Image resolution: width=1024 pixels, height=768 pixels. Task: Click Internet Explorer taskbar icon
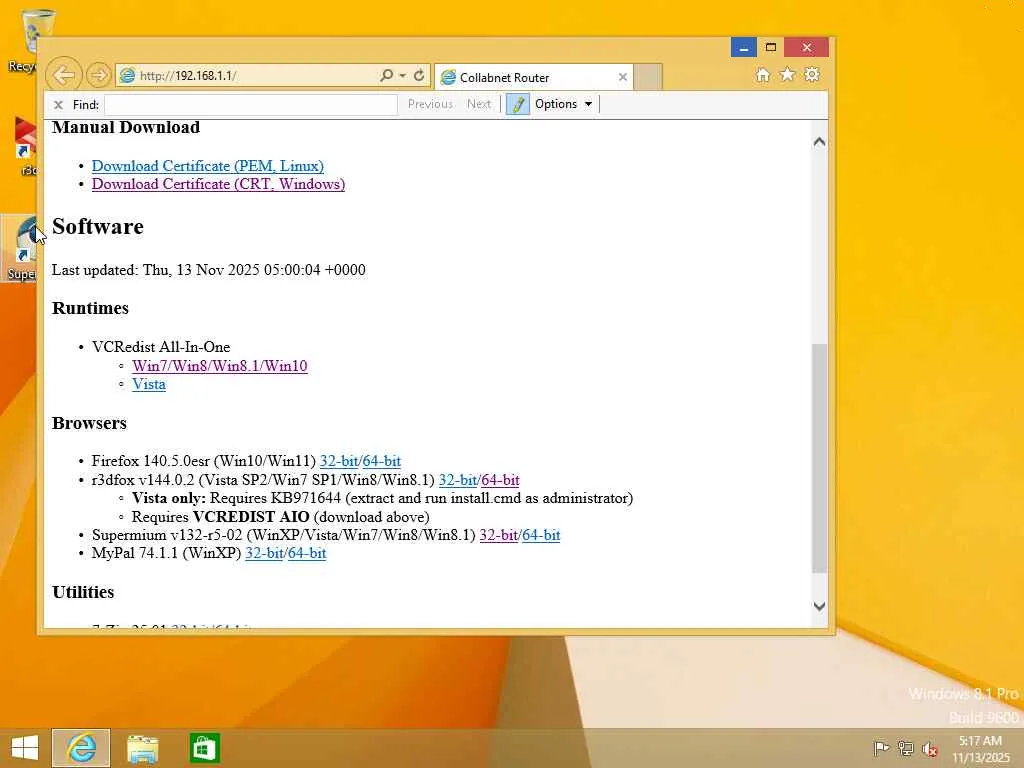82,748
